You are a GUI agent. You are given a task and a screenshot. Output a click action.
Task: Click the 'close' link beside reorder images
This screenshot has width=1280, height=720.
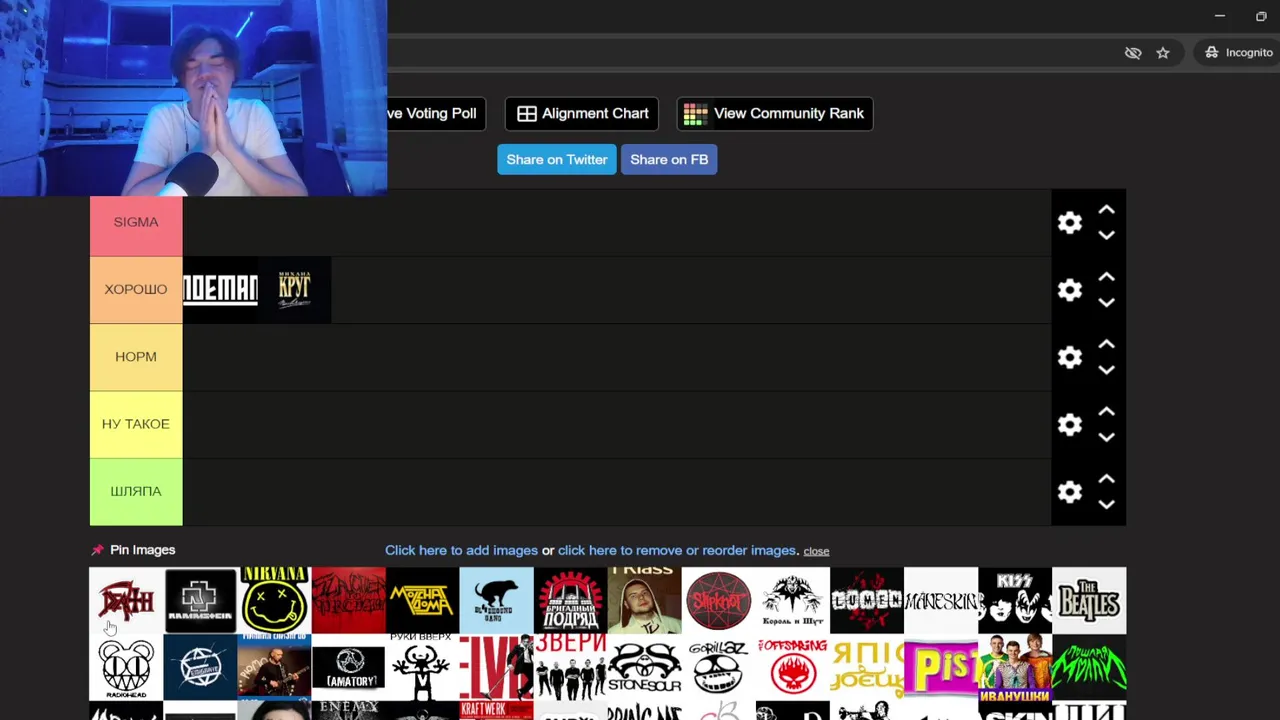[x=816, y=551]
